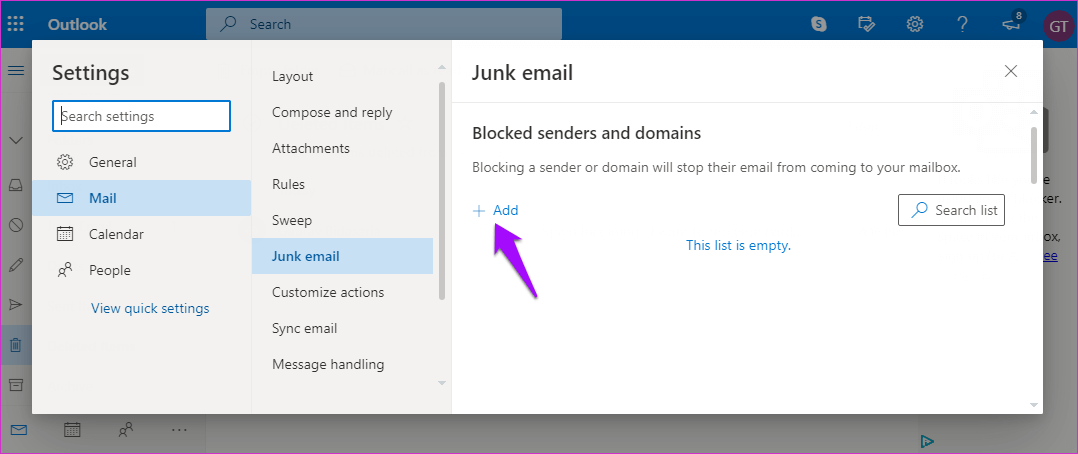
Task: Open more modules ellipsis at bottom
Action: click(x=179, y=431)
